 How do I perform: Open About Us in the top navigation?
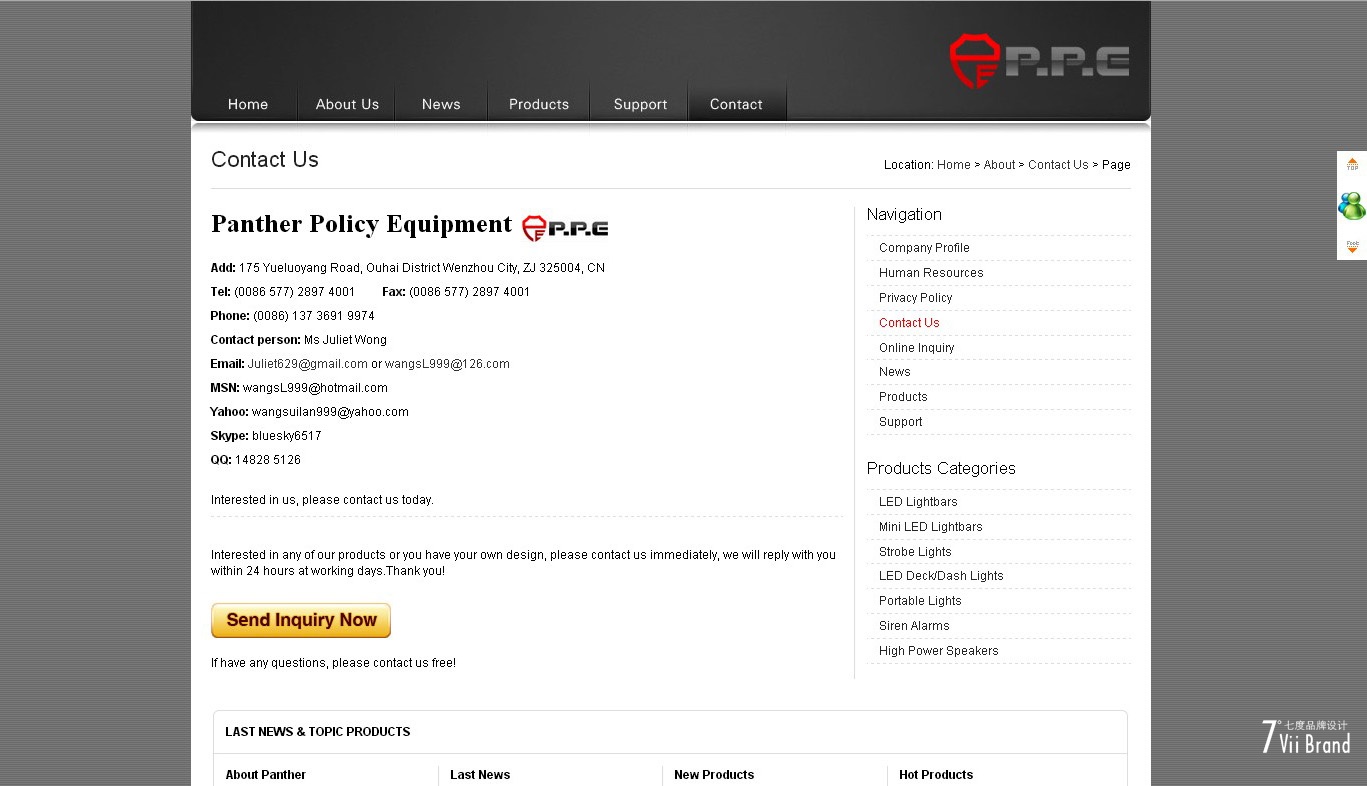click(x=347, y=104)
